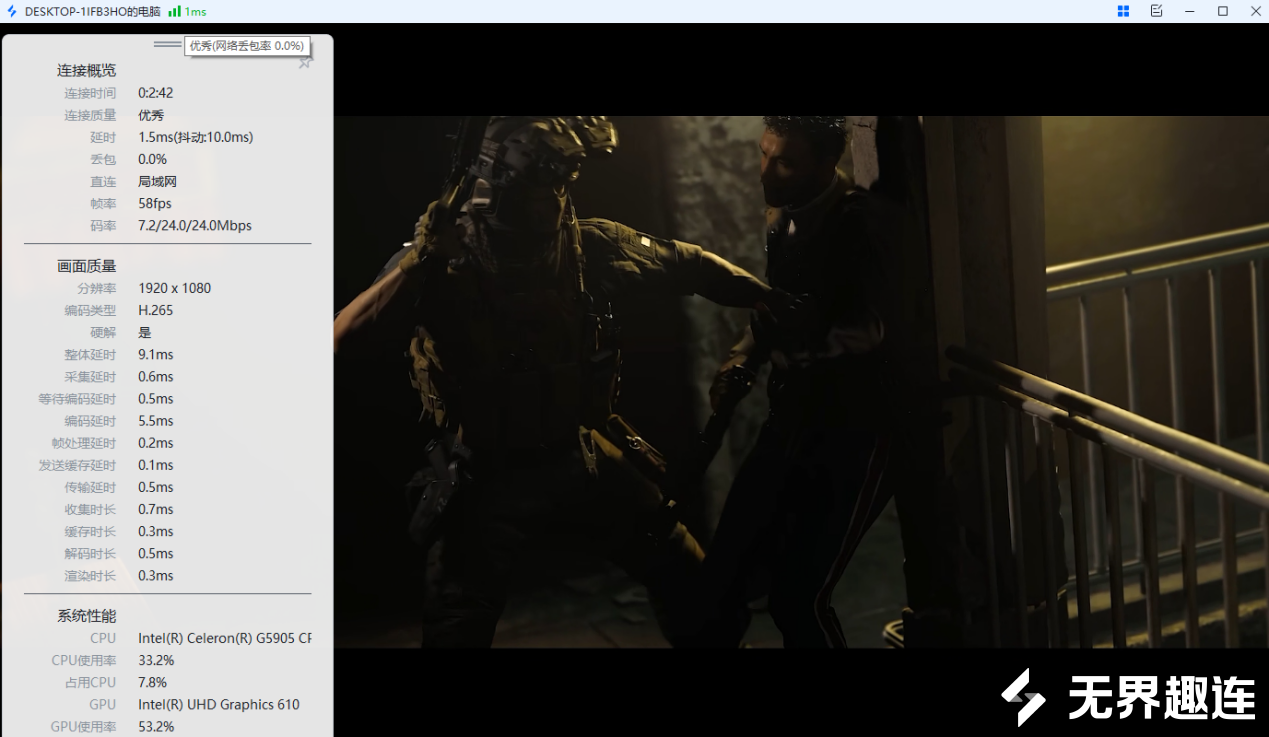Select the 连接质量 value 优秀
The width and height of the screenshot is (1269, 737).
pyautogui.click(x=151, y=115)
